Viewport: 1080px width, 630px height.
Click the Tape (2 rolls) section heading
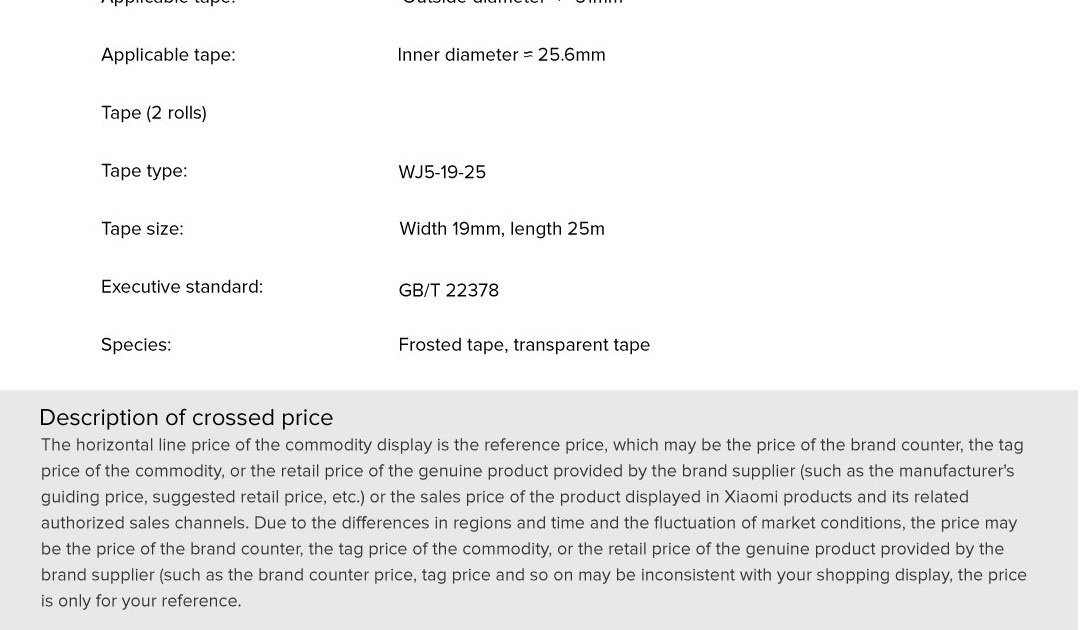(x=154, y=113)
